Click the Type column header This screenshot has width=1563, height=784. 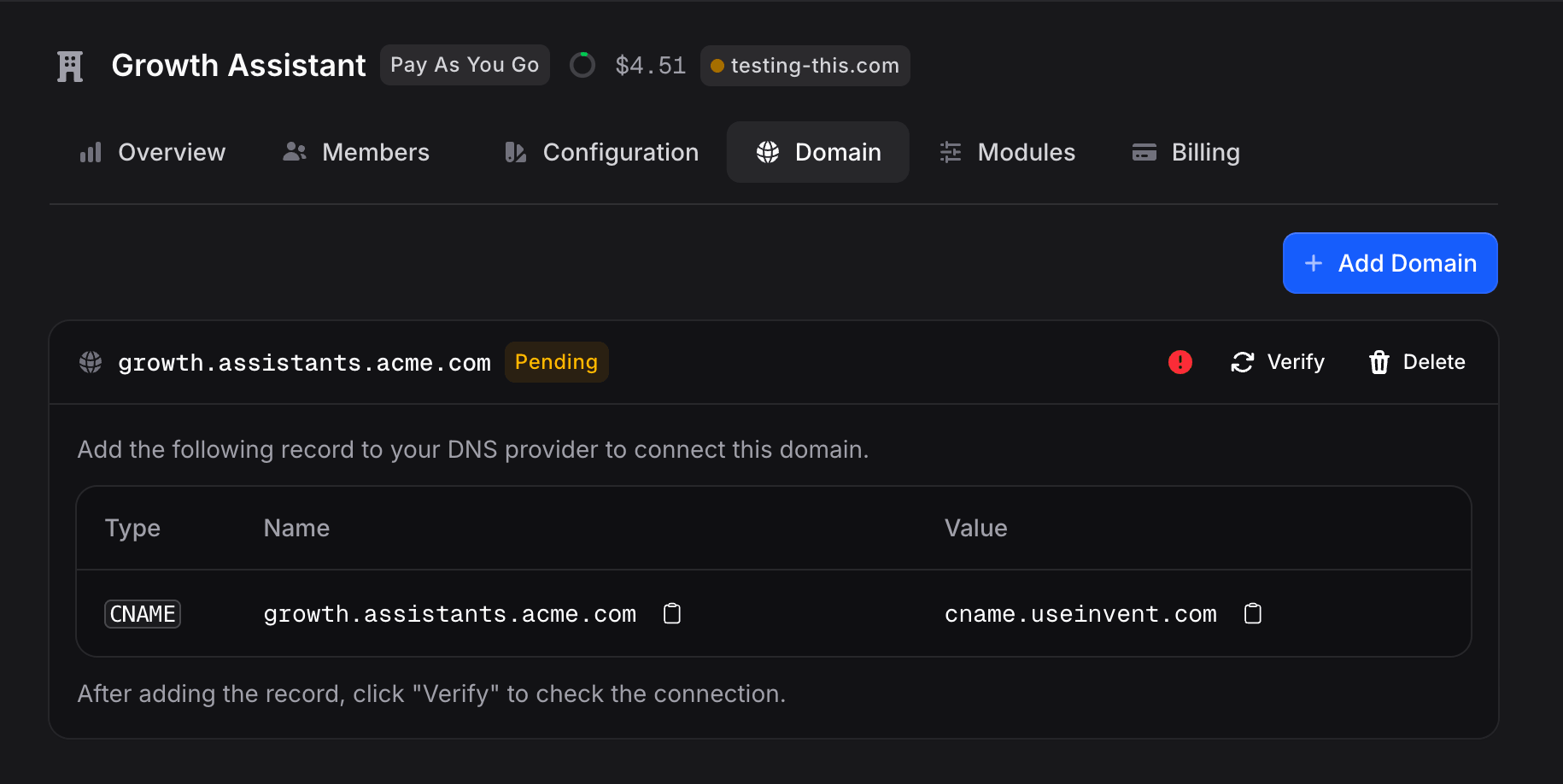132,528
